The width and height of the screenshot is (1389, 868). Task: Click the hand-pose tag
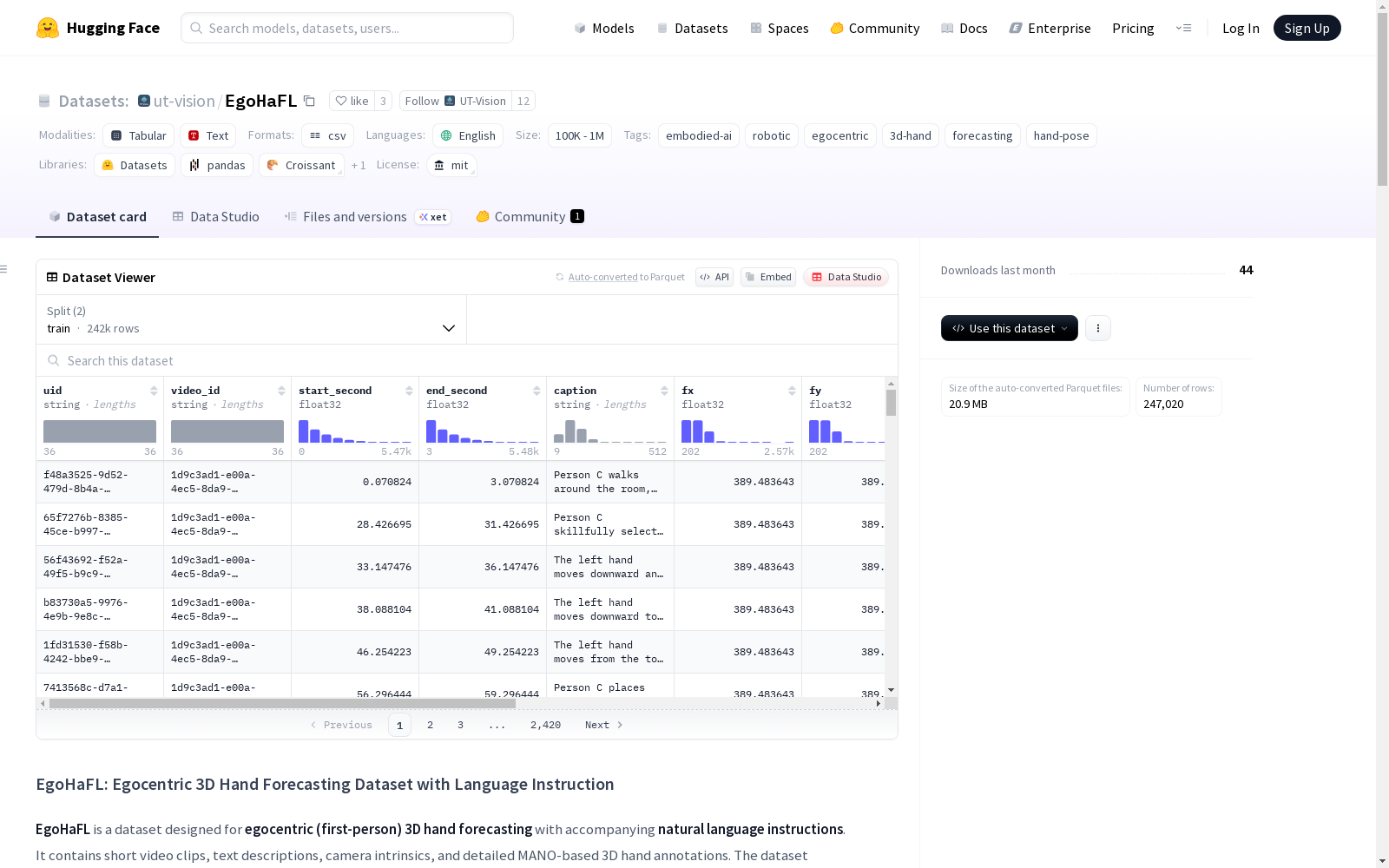click(1062, 135)
